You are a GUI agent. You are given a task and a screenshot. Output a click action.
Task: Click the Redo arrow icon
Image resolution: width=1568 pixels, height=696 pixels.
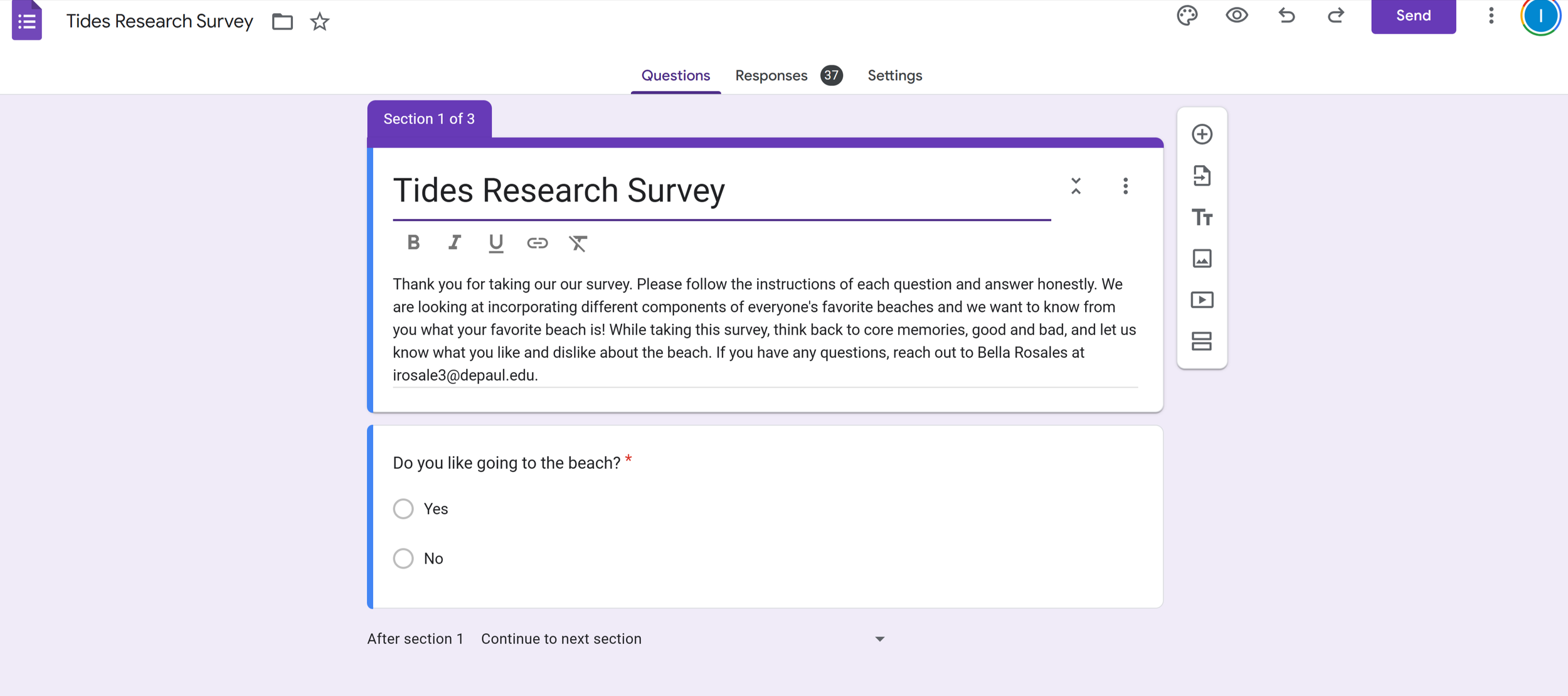click(x=1336, y=16)
